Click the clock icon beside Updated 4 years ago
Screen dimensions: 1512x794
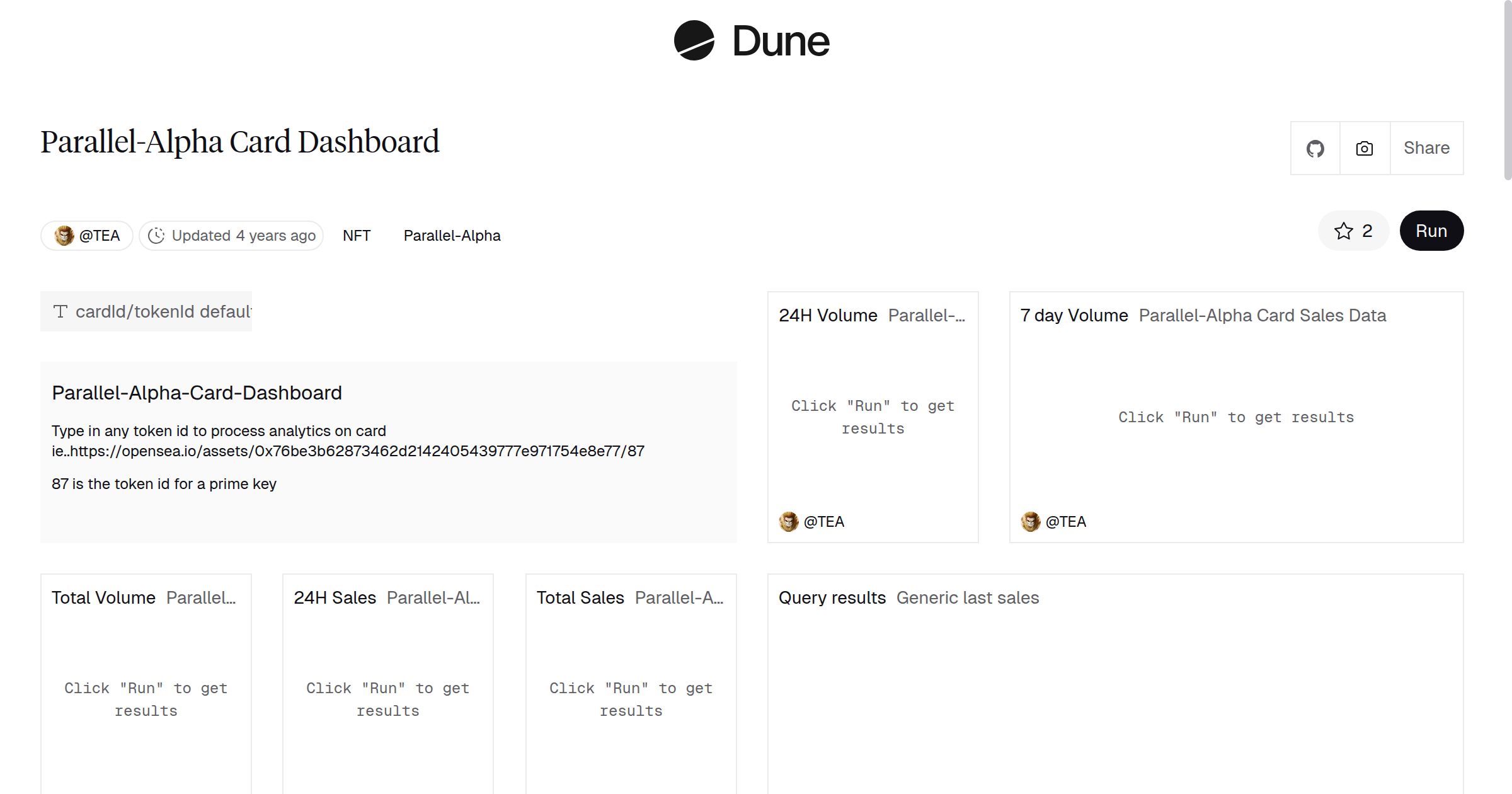tap(157, 235)
